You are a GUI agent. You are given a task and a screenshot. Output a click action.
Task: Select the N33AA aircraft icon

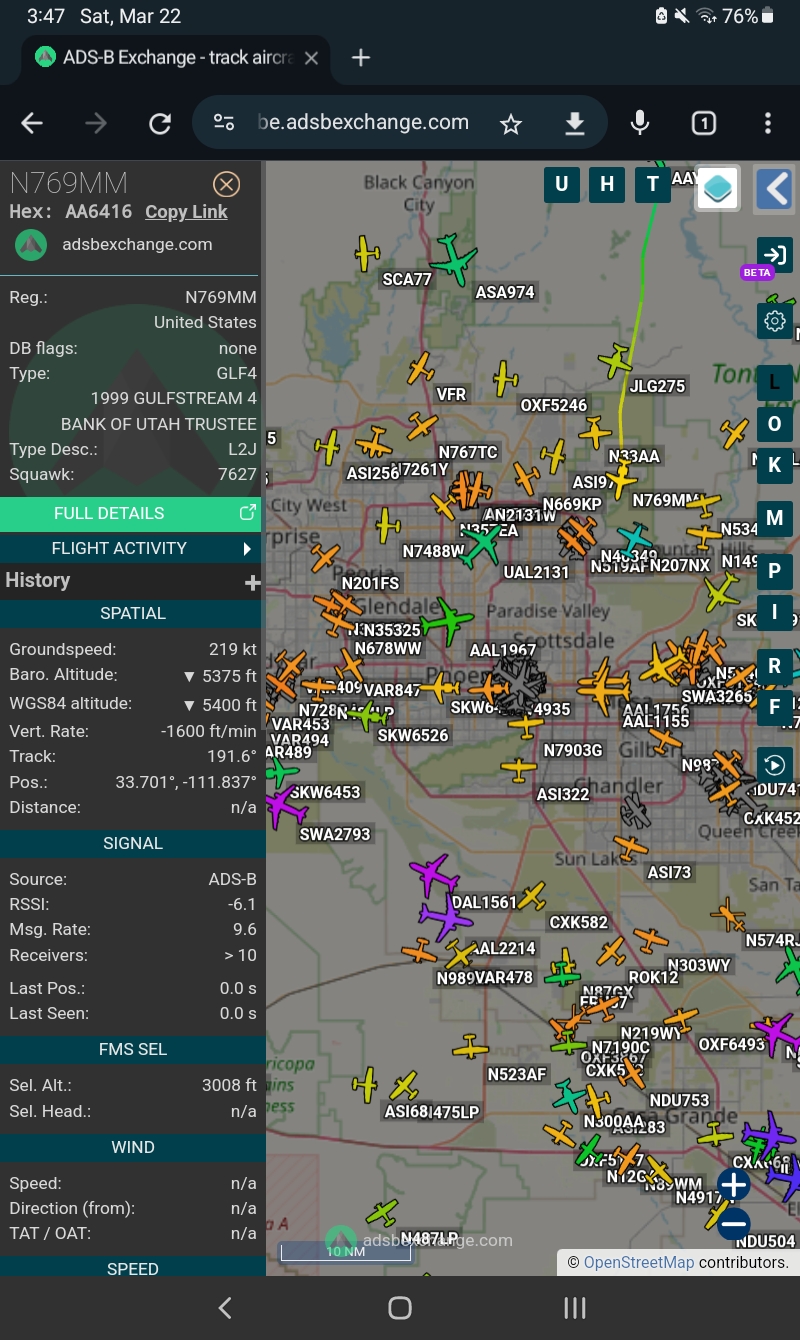[x=595, y=433]
